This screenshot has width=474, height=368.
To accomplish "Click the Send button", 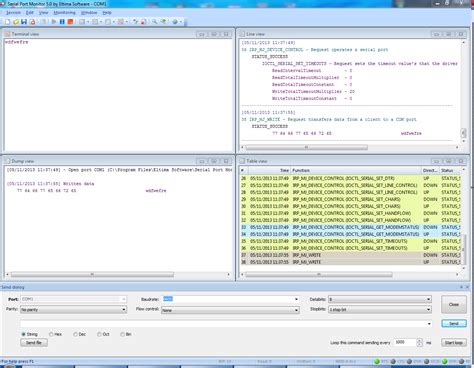I will [x=454, y=323].
